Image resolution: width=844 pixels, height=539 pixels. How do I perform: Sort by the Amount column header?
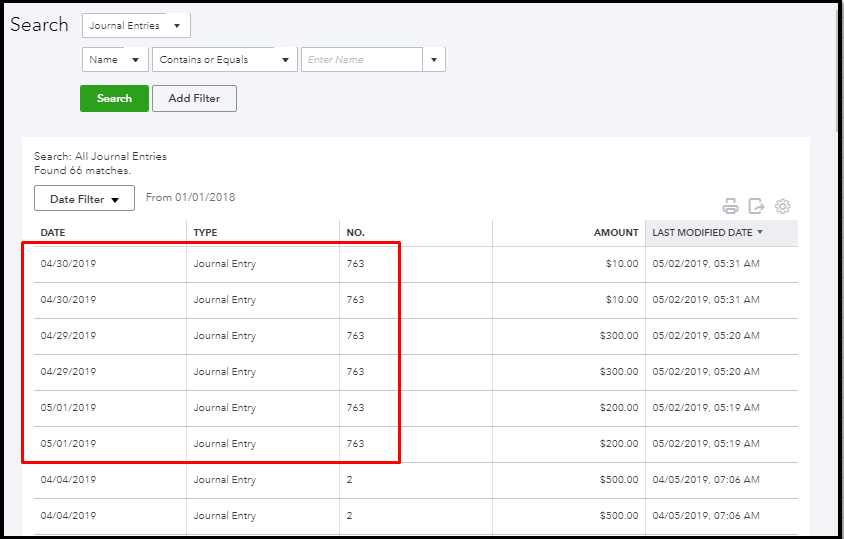click(x=616, y=233)
